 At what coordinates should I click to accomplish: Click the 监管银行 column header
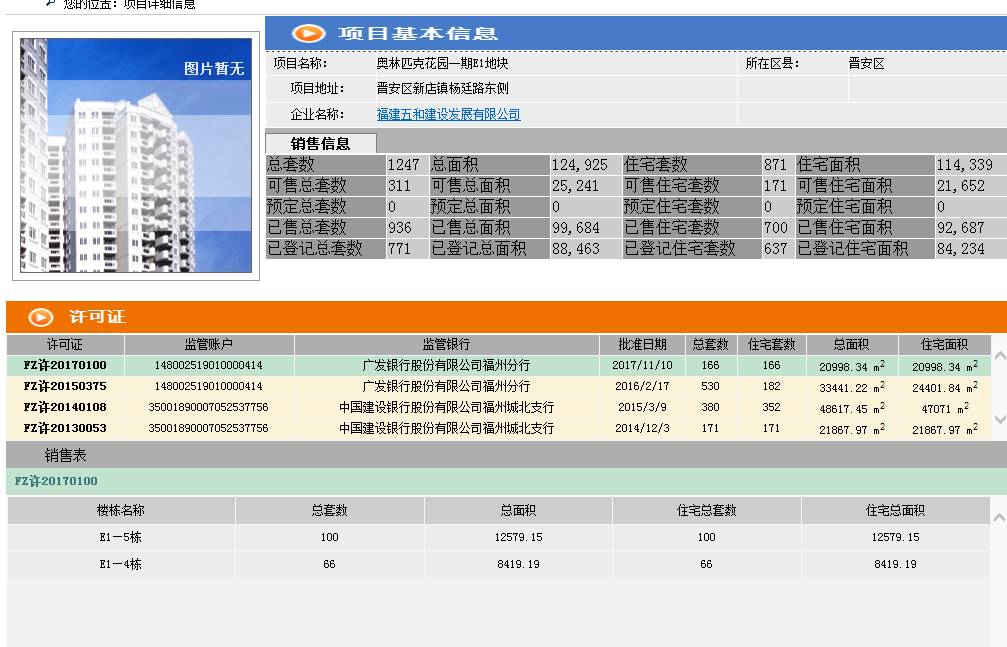447,344
